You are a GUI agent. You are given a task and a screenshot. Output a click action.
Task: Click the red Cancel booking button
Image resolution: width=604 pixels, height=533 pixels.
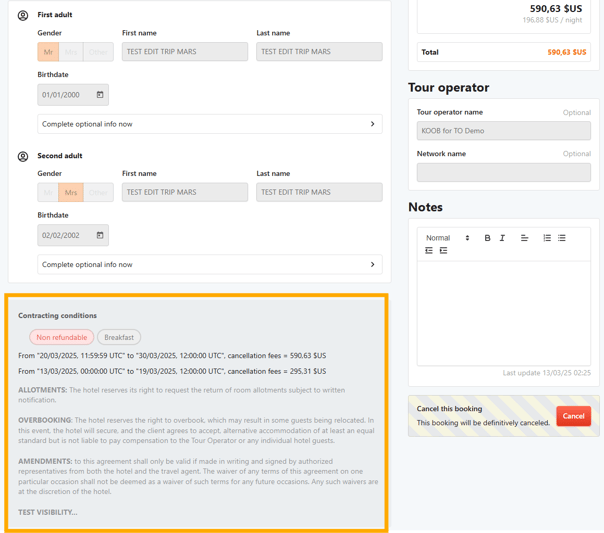pos(573,416)
